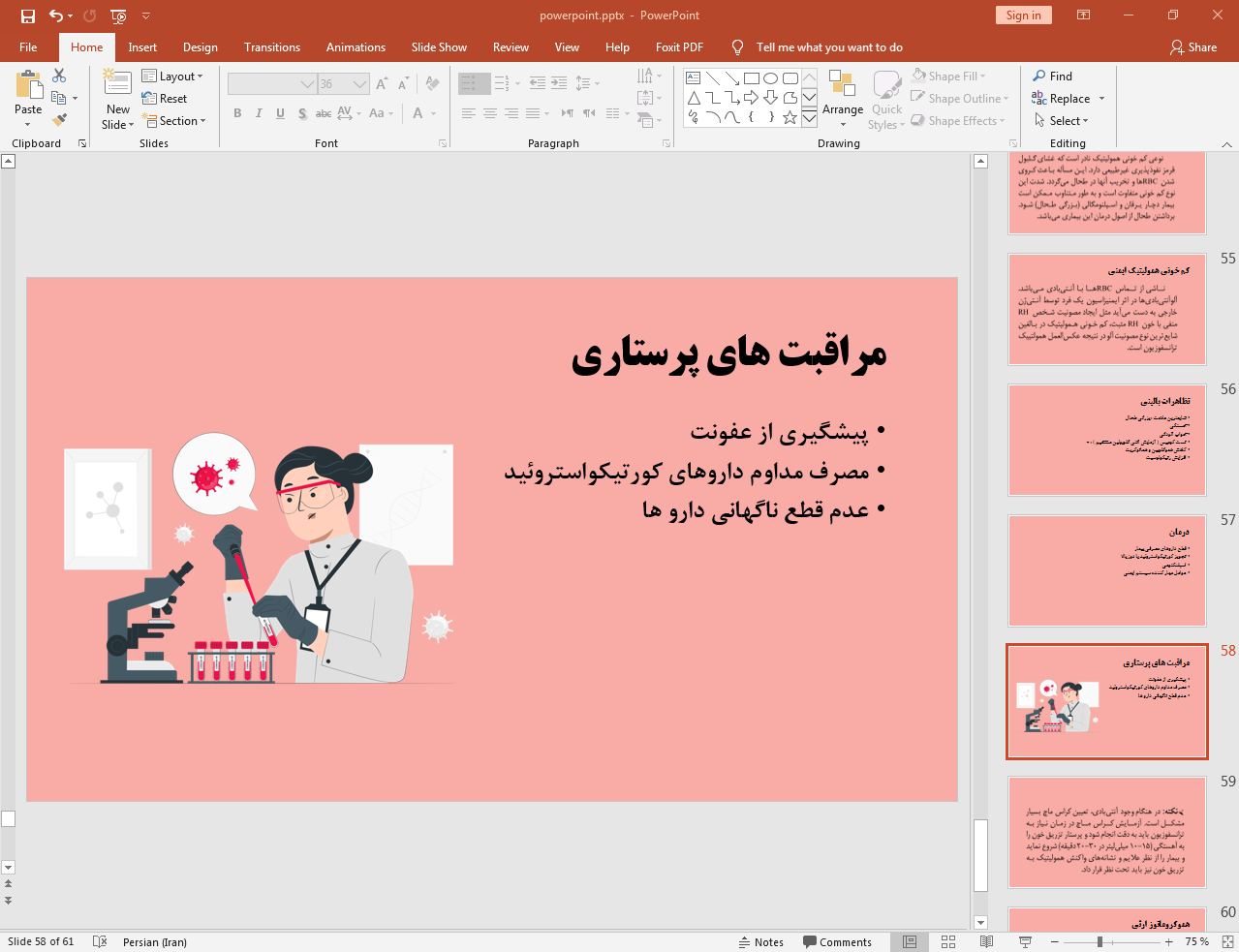This screenshot has height=952, width=1239.
Task: Switch to Slide Sorter view
Action: (948, 942)
